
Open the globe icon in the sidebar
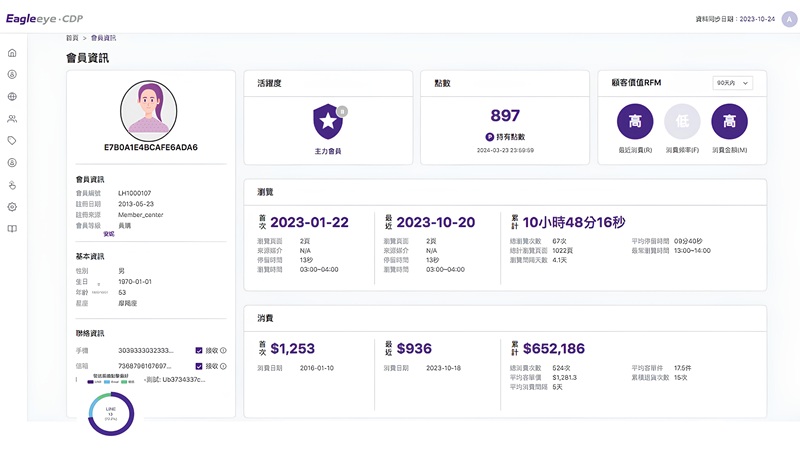click(12, 97)
